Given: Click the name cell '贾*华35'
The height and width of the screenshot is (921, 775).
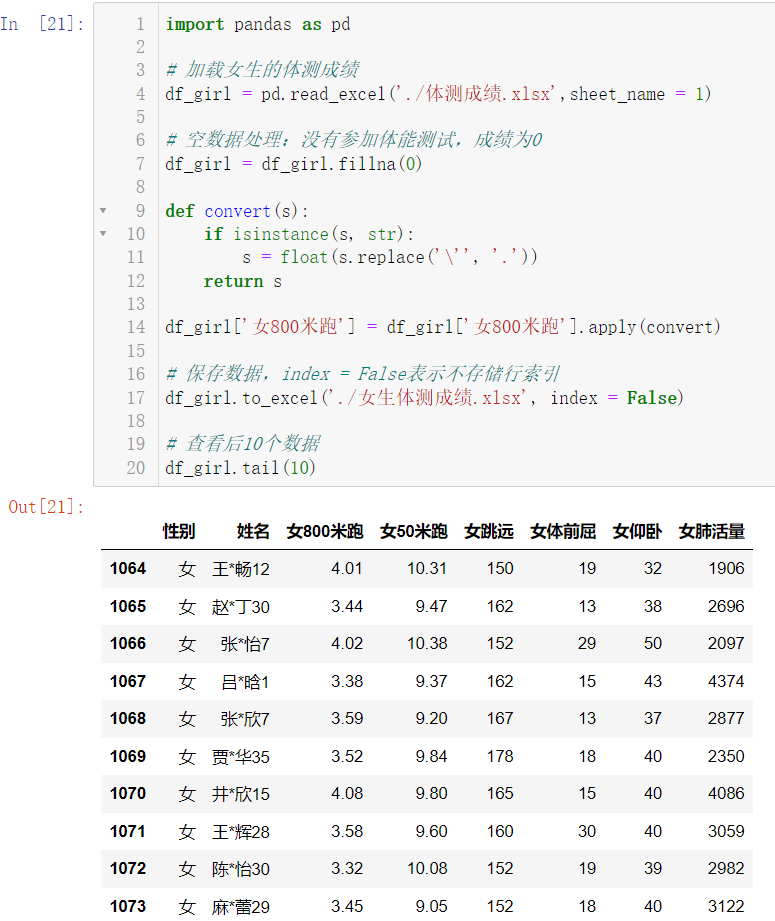Looking at the screenshot, I should [x=241, y=757].
